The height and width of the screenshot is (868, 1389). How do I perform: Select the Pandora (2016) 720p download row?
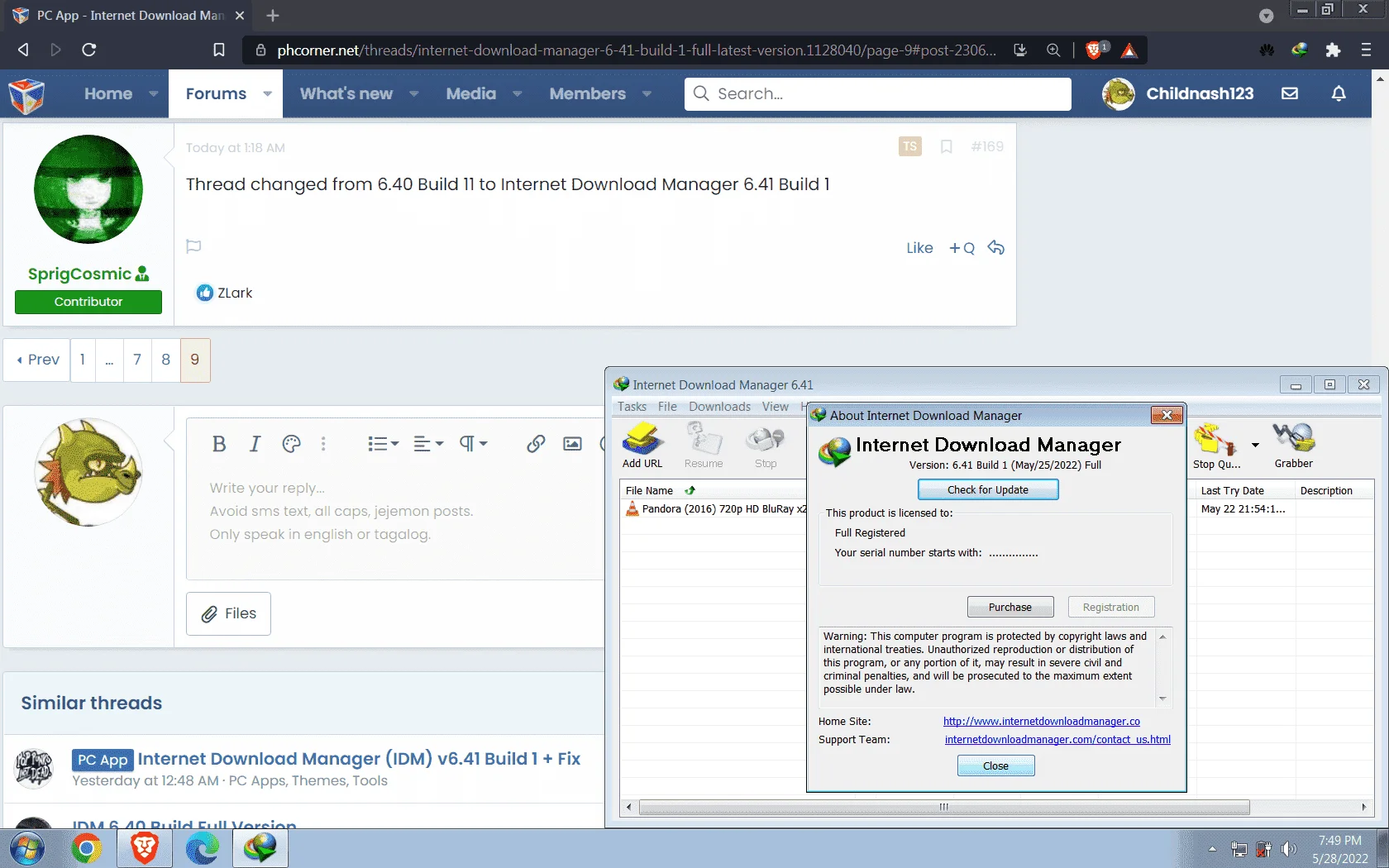(x=716, y=509)
